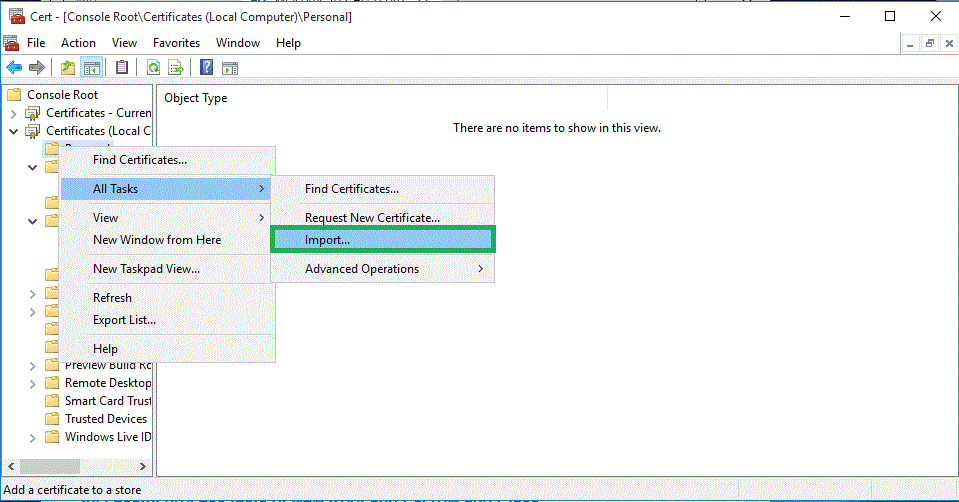
Task: Click the blue Help question mark icon
Action: 206,67
